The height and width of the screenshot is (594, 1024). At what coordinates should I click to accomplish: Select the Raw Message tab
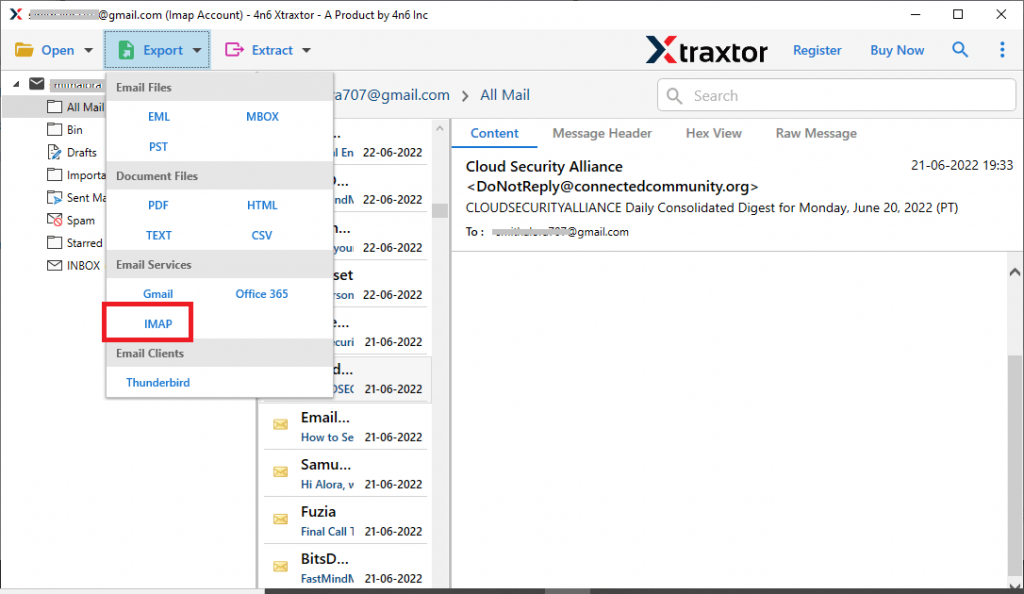coord(815,133)
